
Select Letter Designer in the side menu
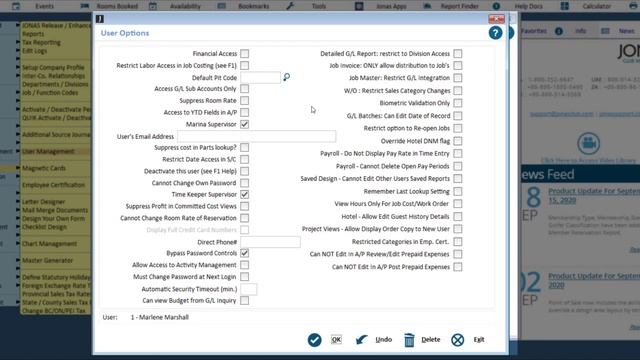(44, 202)
